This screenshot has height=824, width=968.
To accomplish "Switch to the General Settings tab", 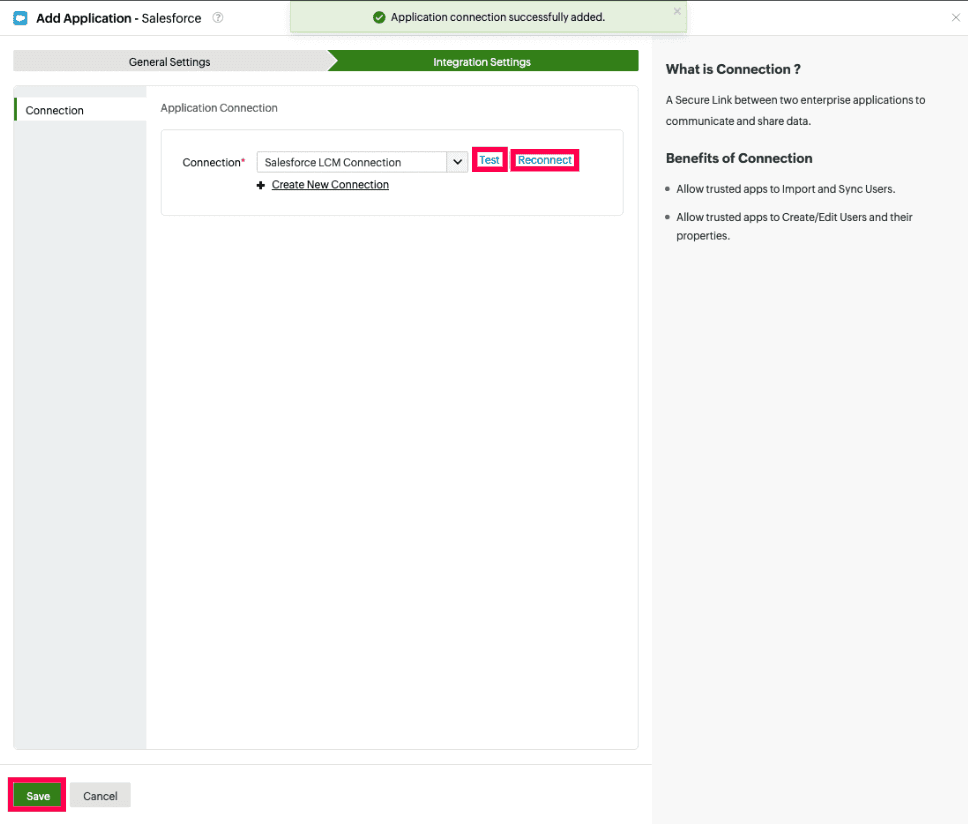I will [x=171, y=61].
